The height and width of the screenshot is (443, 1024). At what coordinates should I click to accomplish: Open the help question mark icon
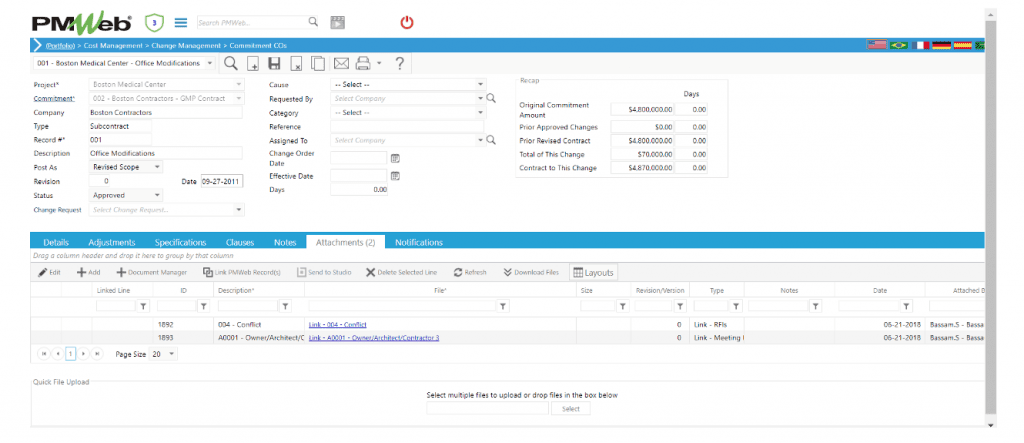click(400, 63)
